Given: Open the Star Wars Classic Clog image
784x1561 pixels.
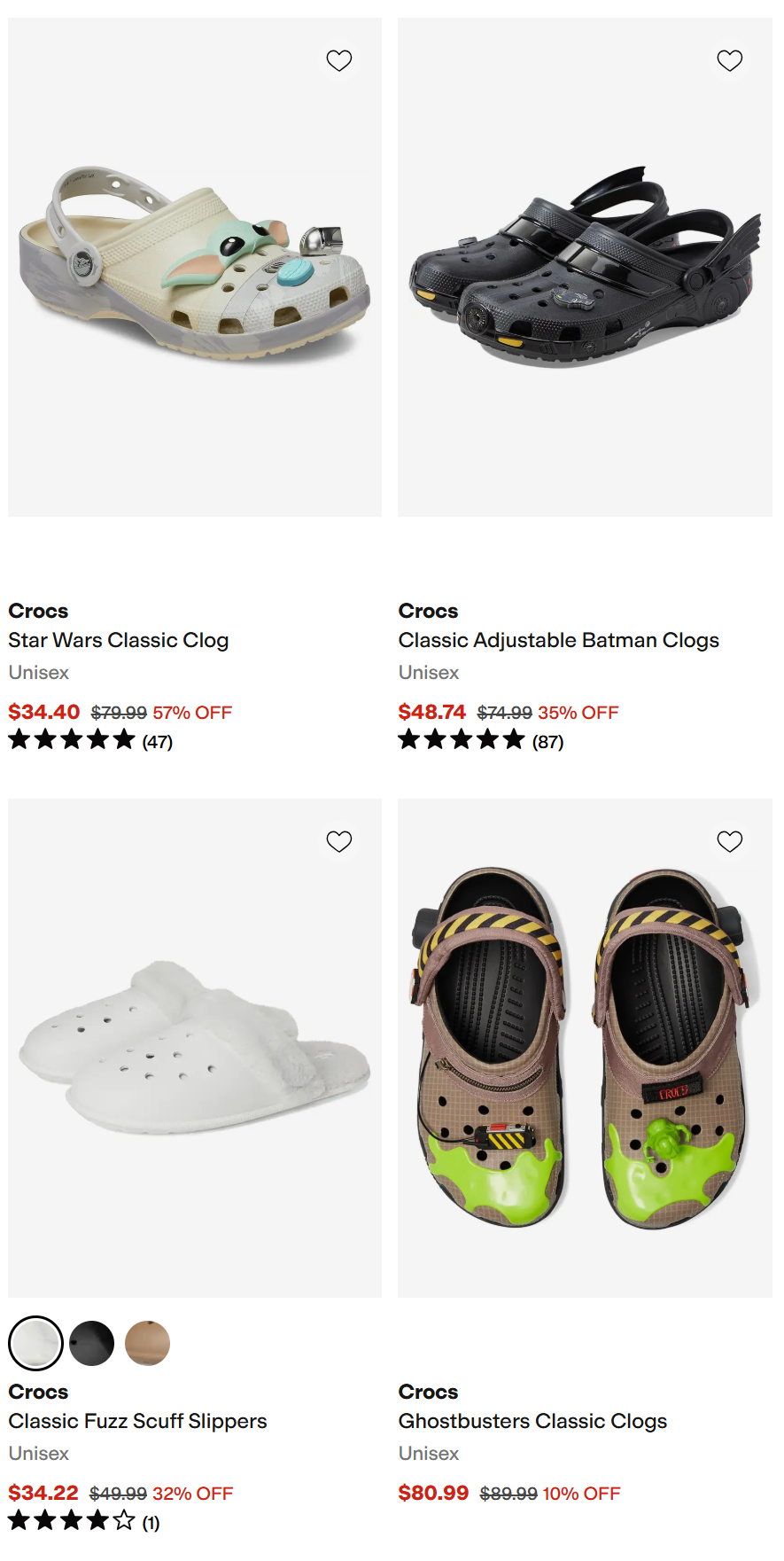Looking at the screenshot, I should [195, 267].
